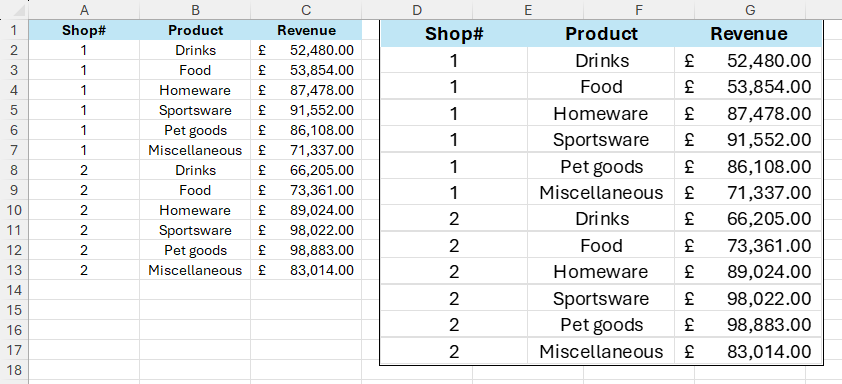842x384 pixels.
Task: Select row 5 header number
Action: 14,110
